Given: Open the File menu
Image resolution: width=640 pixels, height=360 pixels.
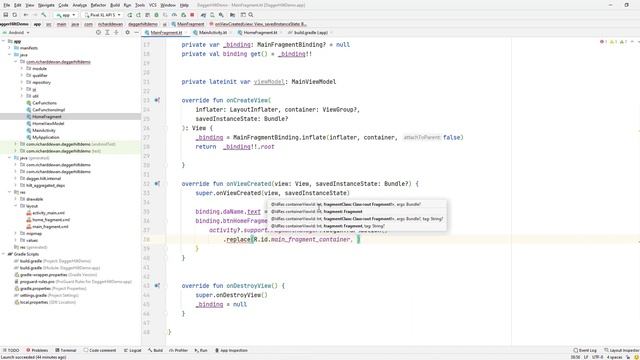Looking at the screenshot, I should (x=7, y=5).
